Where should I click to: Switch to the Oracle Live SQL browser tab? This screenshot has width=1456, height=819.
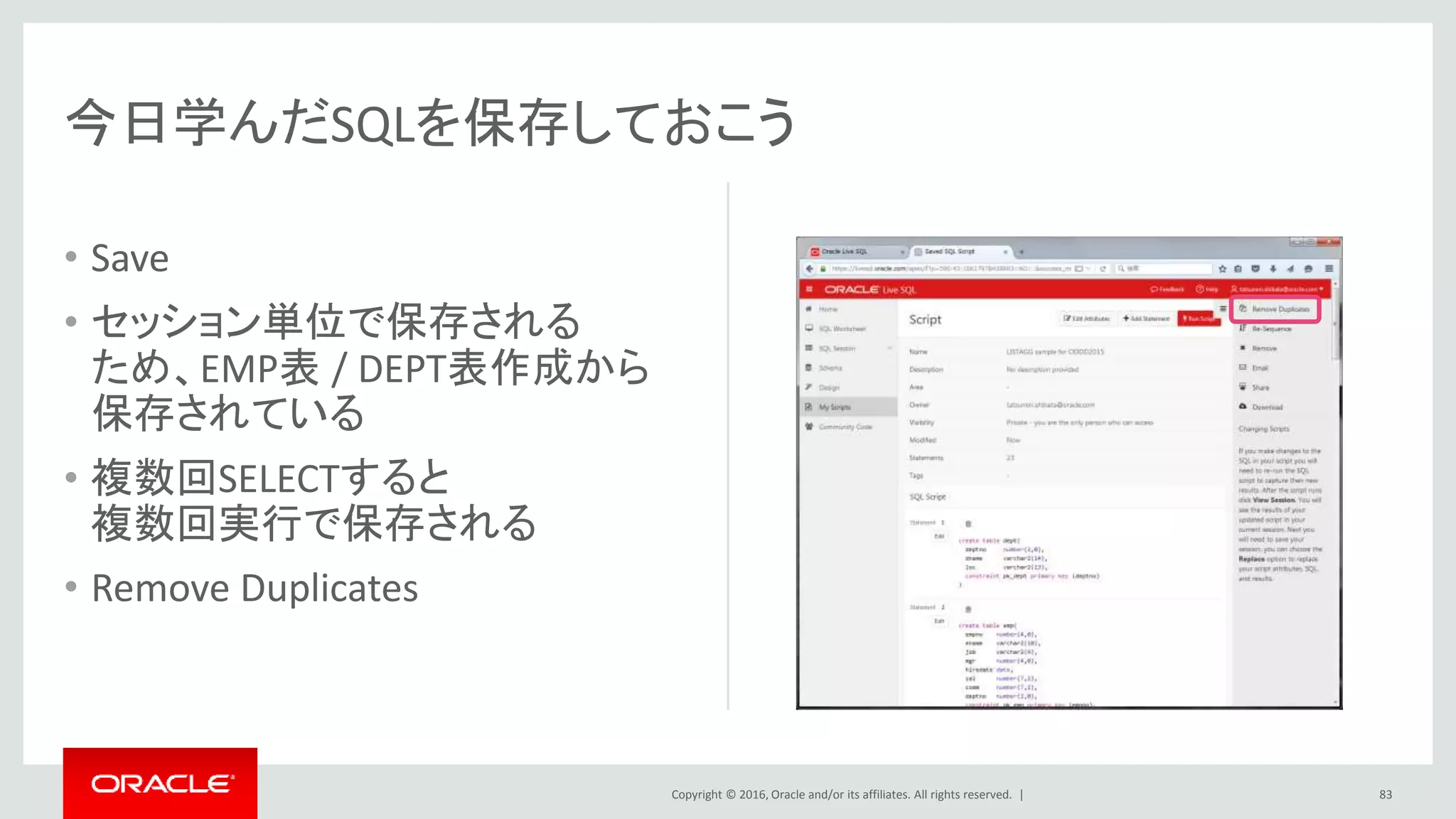tap(857, 252)
